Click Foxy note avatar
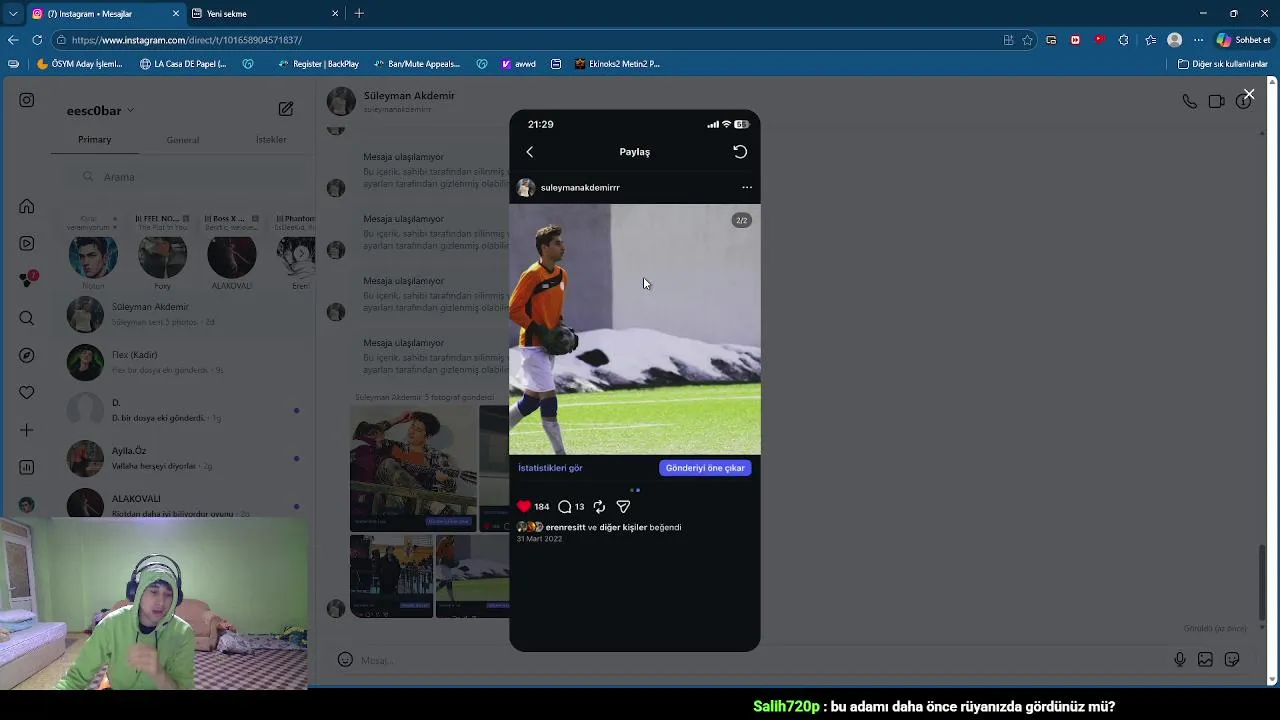 (162, 256)
